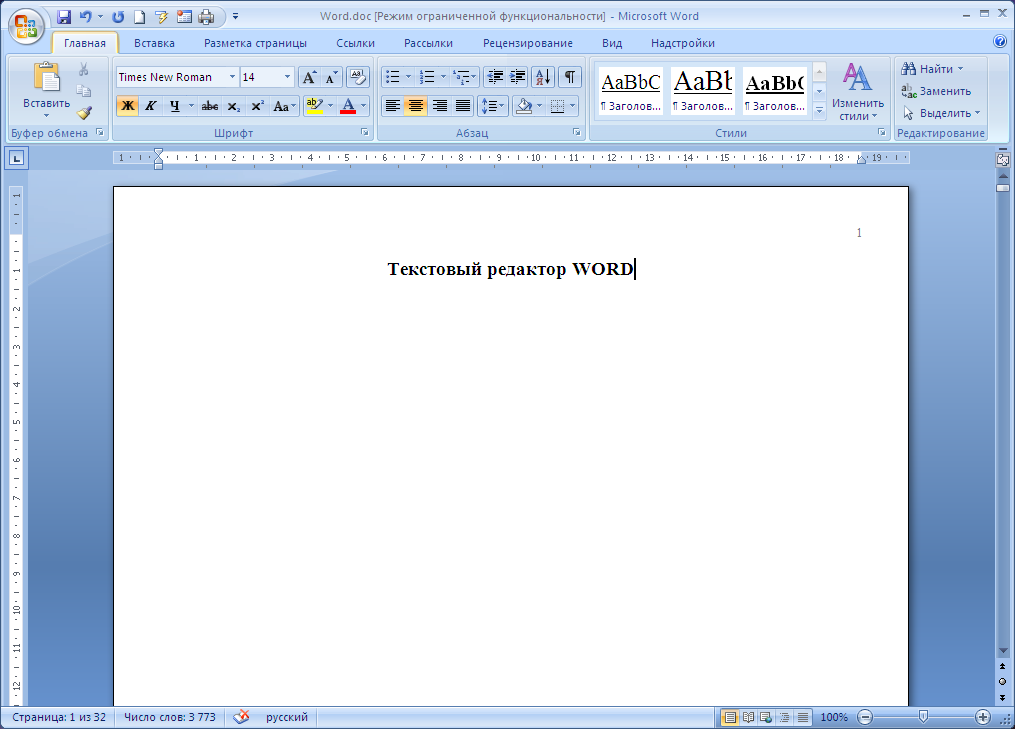The width and height of the screenshot is (1015, 729).
Task: Click Изменить стили button
Action: tap(858, 92)
